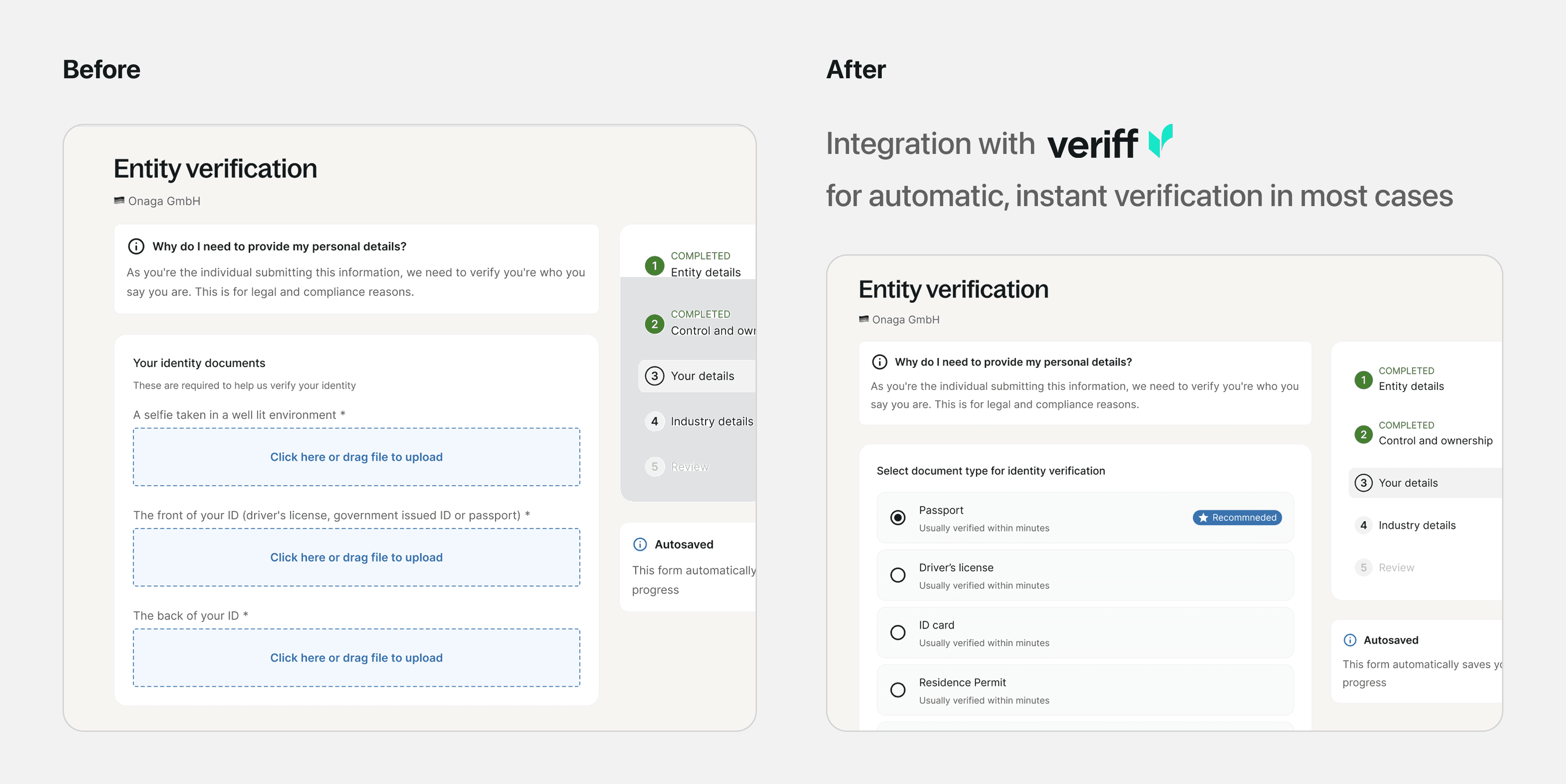Click the greyed step 5 circle in Before panel

(x=654, y=467)
